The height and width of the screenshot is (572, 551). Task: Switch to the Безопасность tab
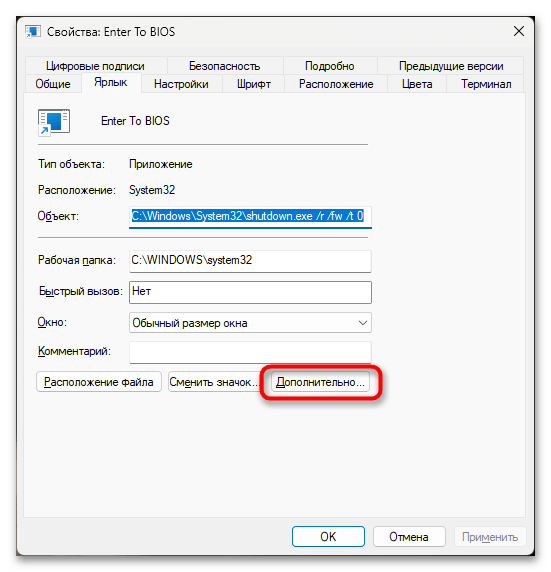point(225,66)
